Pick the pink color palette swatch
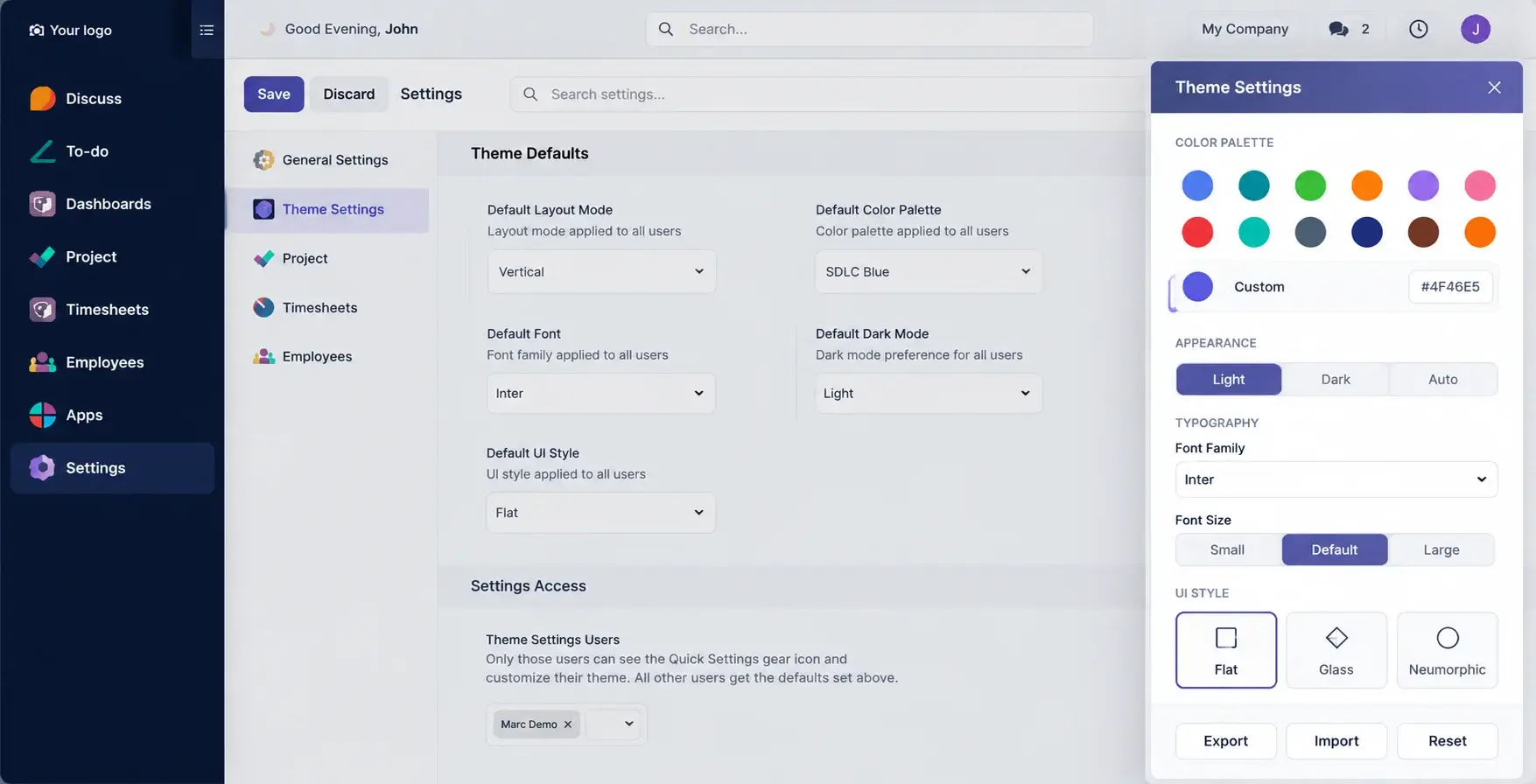This screenshot has height=784, width=1536. pos(1480,185)
